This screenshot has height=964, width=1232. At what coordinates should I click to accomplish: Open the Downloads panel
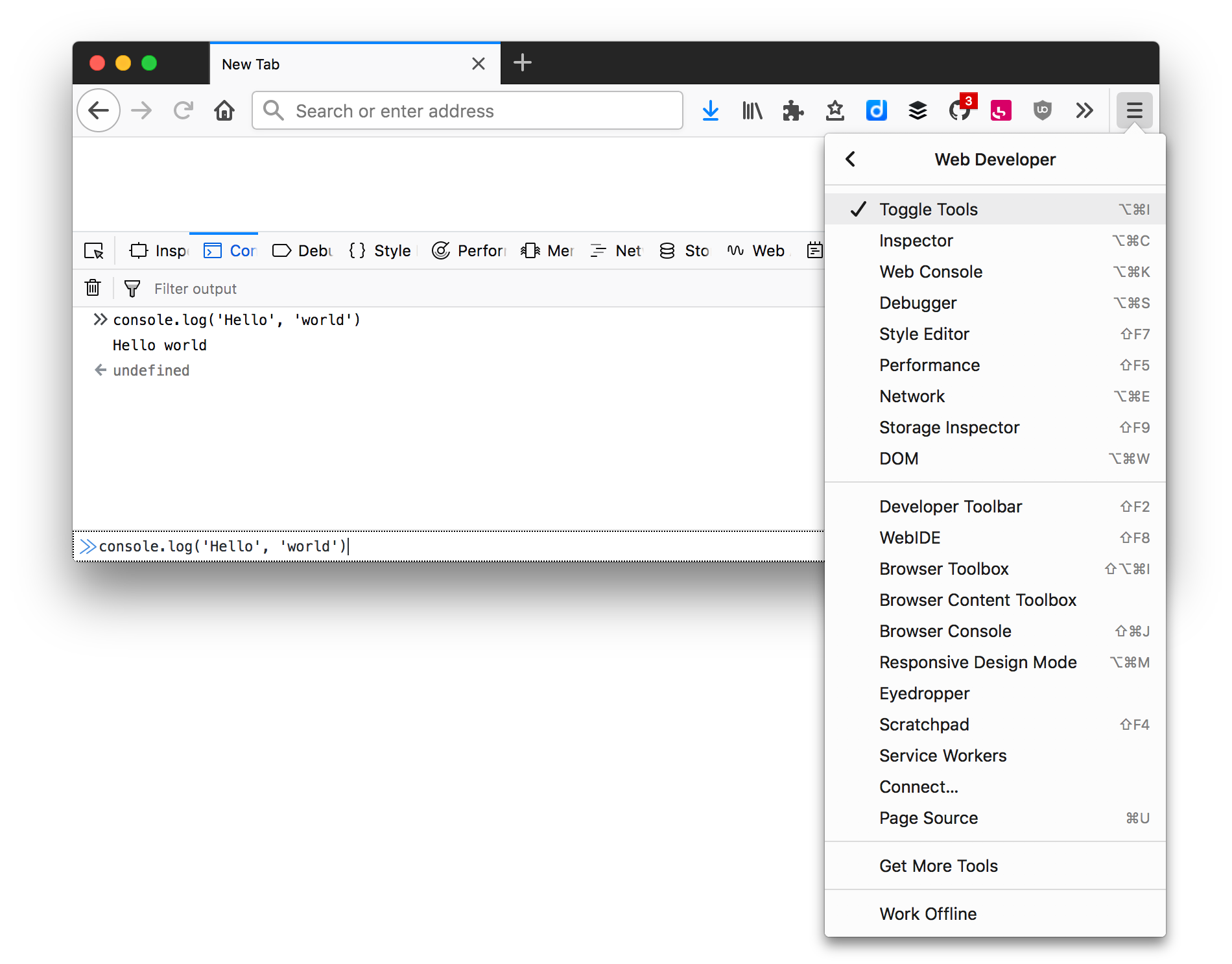coord(711,110)
